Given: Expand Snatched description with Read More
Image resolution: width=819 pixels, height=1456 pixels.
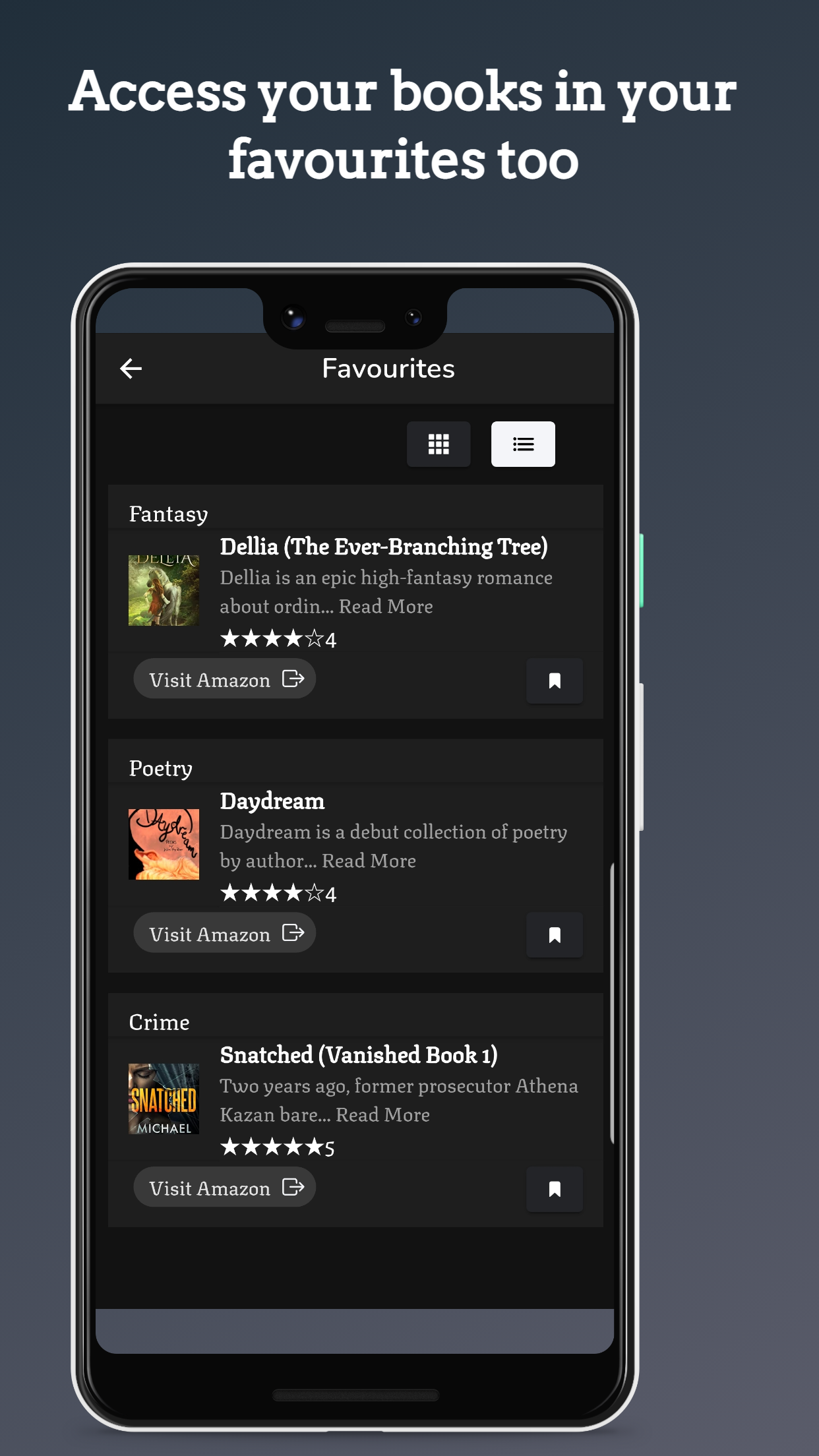Looking at the screenshot, I should (382, 1115).
